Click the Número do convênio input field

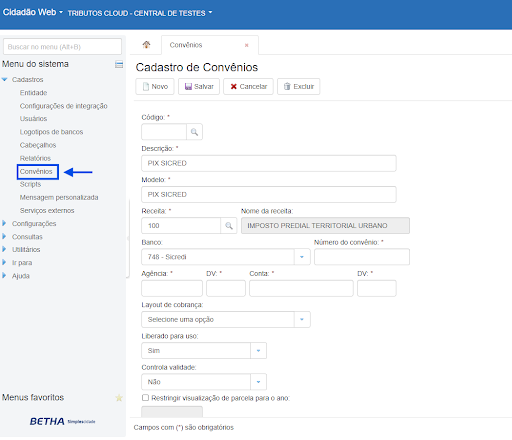(x=362, y=257)
